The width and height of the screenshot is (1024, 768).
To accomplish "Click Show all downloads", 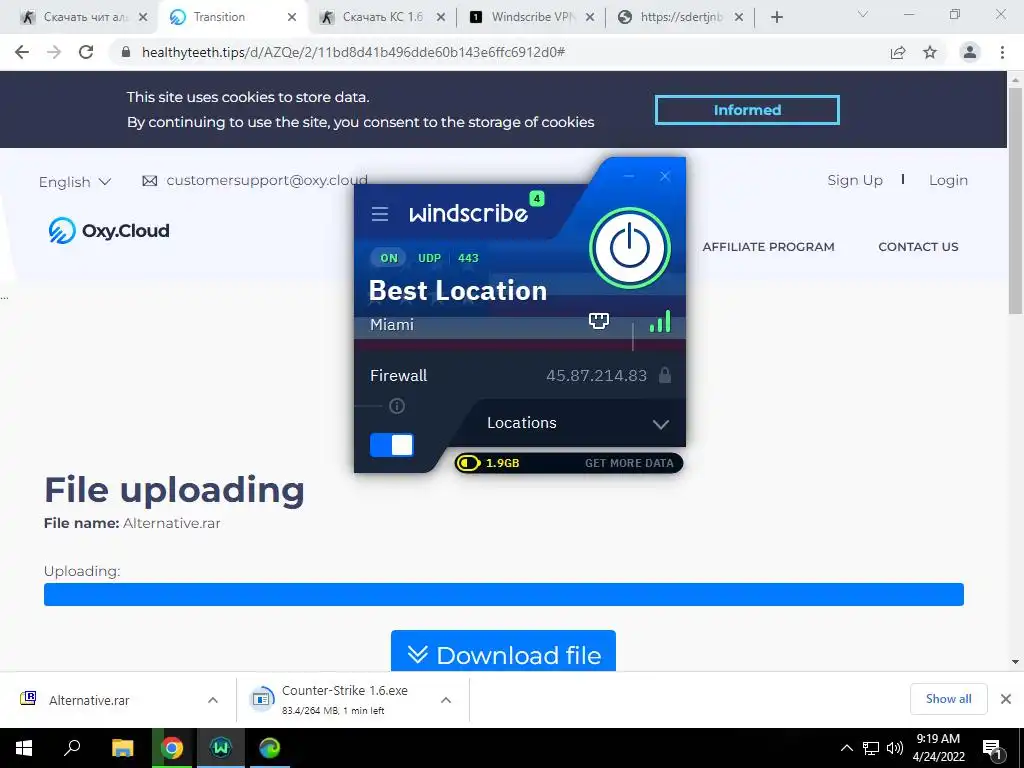I will pyautogui.click(x=948, y=699).
